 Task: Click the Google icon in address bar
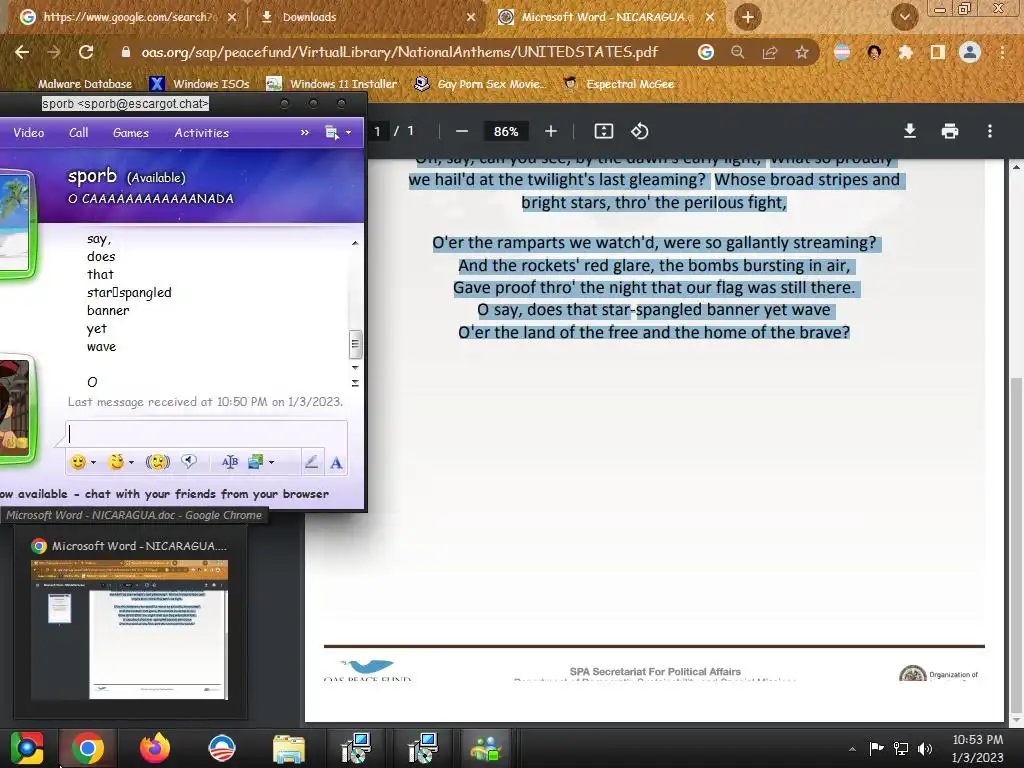pos(706,52)
